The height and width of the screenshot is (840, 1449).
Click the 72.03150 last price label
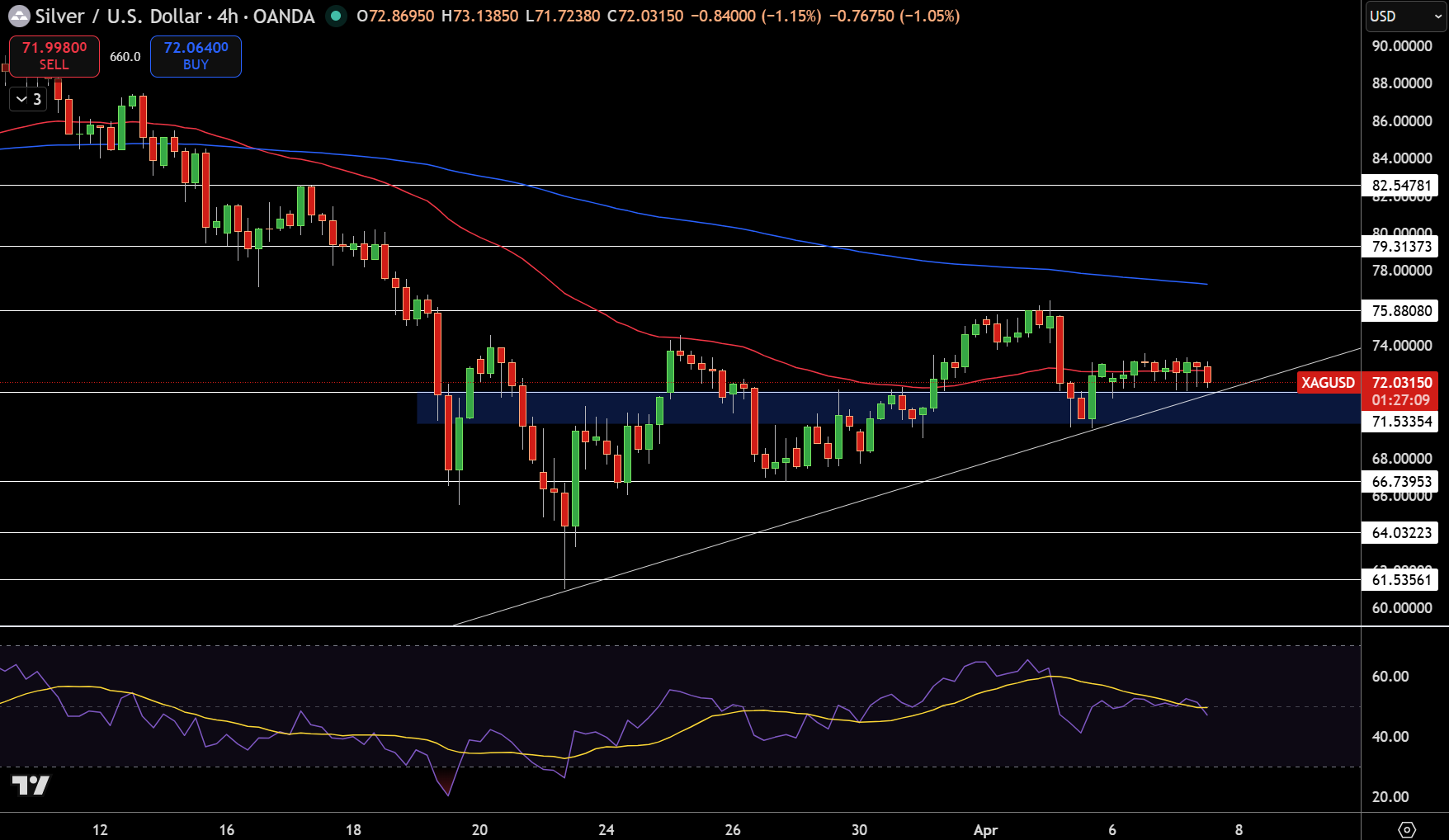(1401, 383)
